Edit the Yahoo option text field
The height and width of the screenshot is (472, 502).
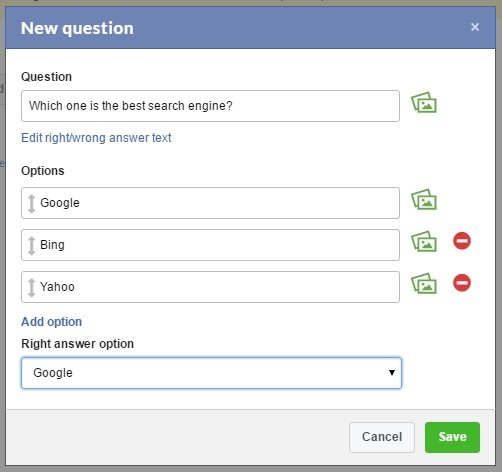tap(210, 287)
